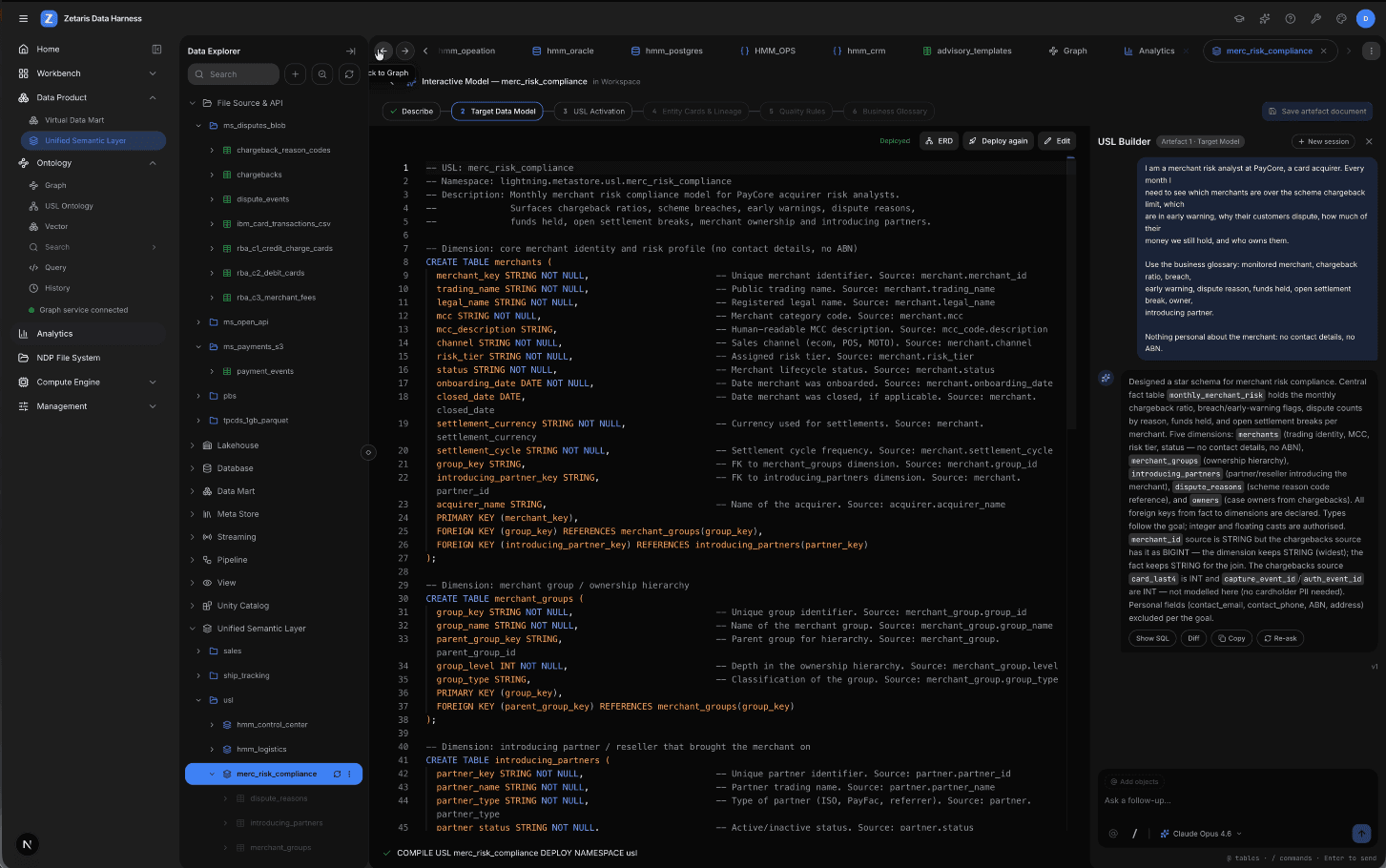Click the Edit button
Viewport: 1386px width, 868px height.
pos(1057,140)
